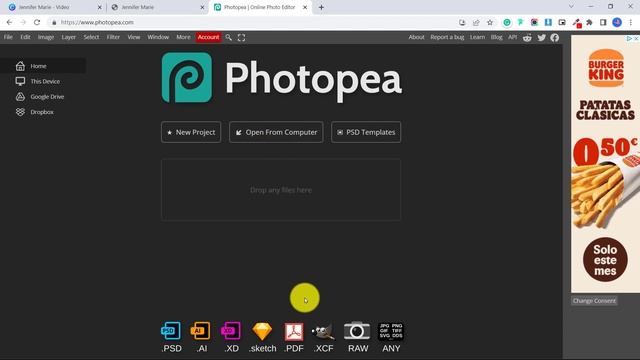640x360 pixels.
Task: Go to Home in sidebar
Action: pos(43,66)
